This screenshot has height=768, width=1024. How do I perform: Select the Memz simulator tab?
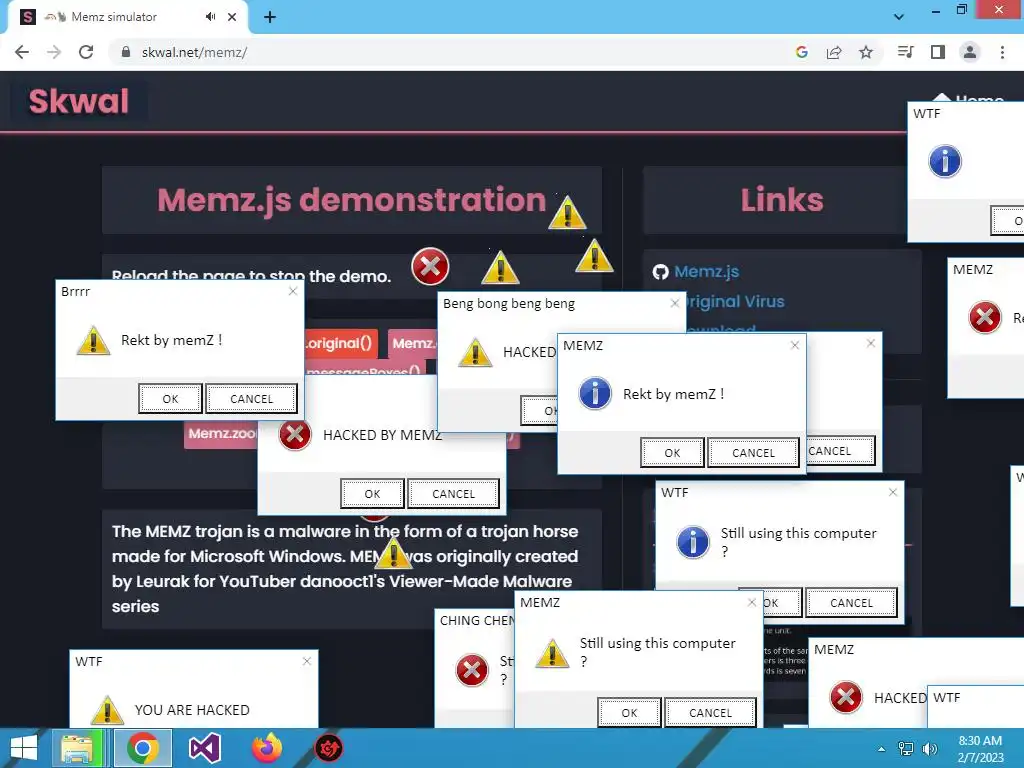[128, 18]
